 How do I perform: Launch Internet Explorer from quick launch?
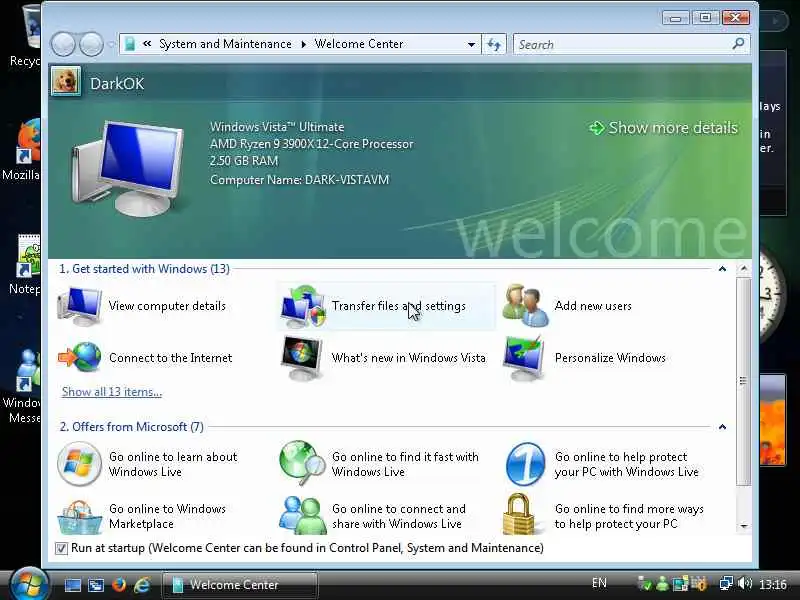click(142, 585)
